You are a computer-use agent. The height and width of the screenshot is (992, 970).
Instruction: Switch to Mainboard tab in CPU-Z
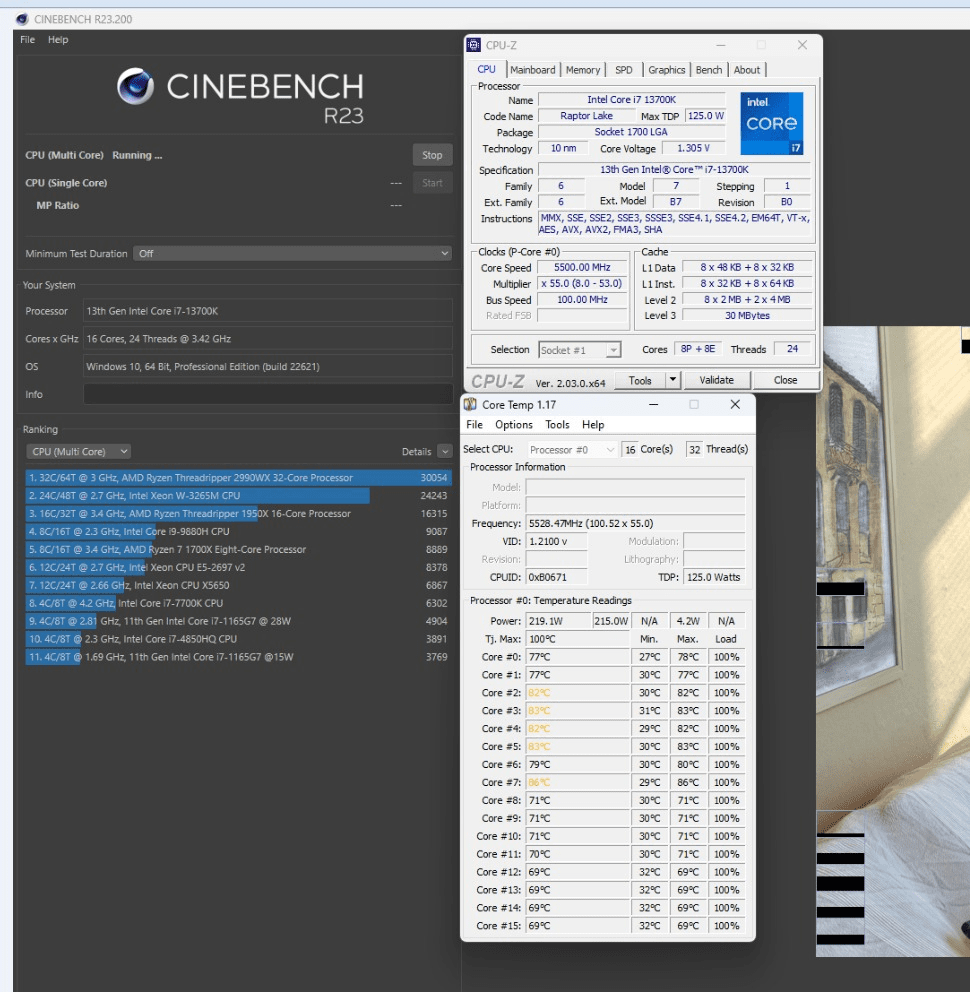[533, 70]
